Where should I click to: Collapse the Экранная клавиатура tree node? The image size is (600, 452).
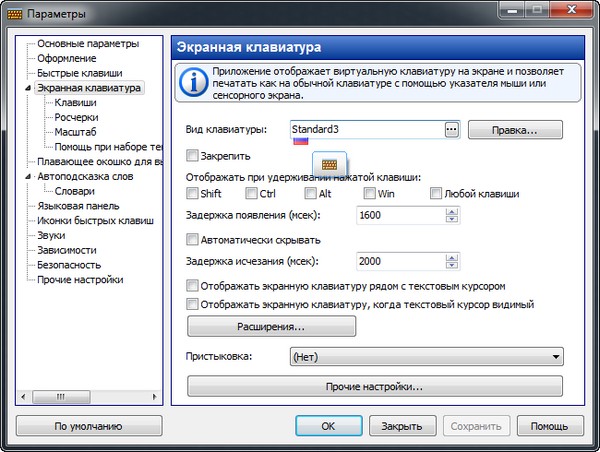(x=28, y=89)
